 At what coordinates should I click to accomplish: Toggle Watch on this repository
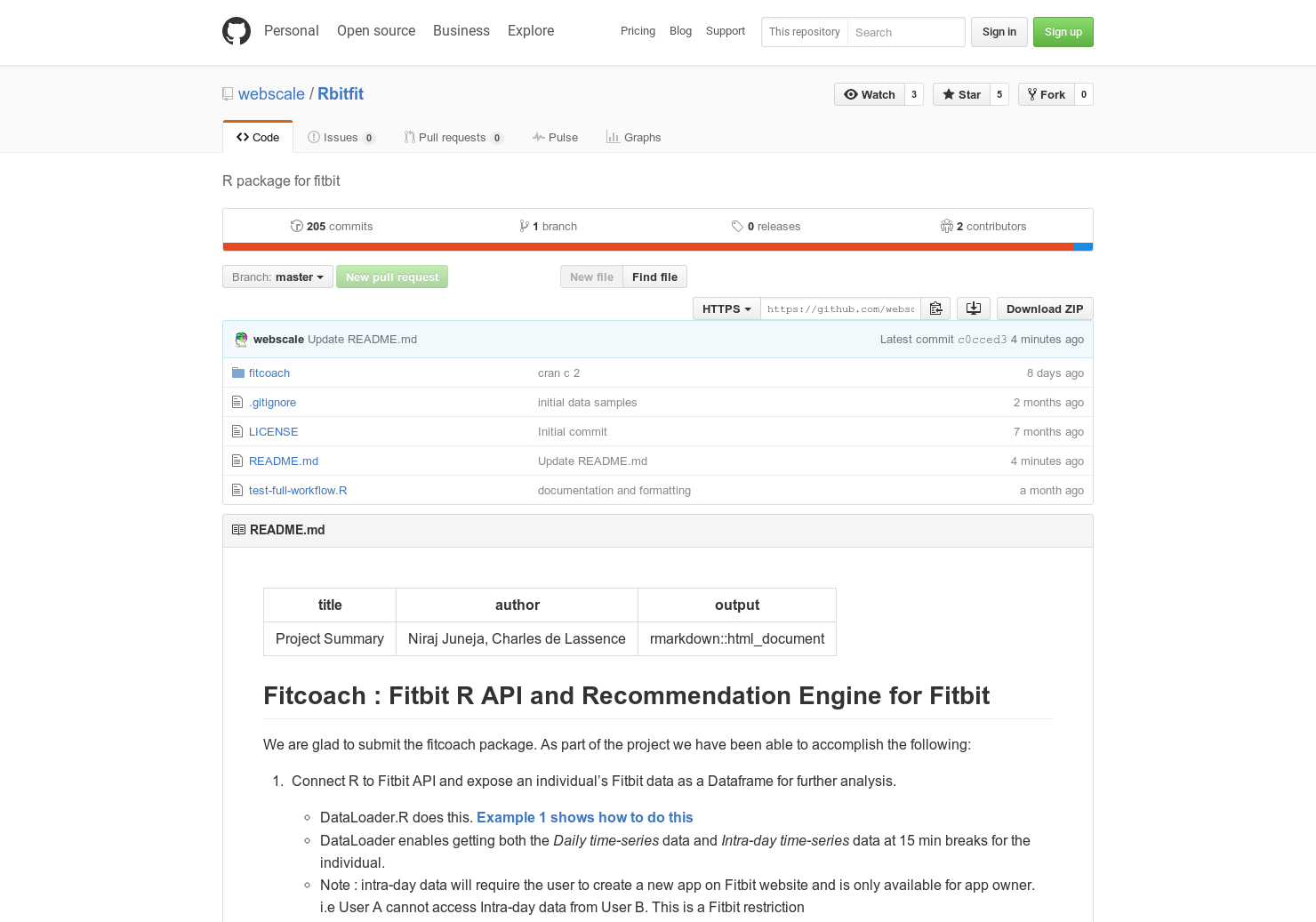click(868, 93)
